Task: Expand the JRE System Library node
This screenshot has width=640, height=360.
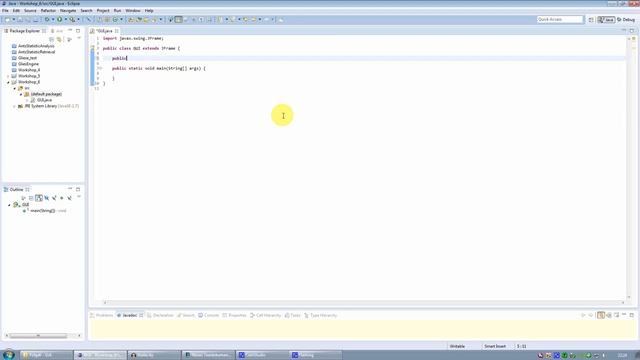Action: [x=15, y=106]
